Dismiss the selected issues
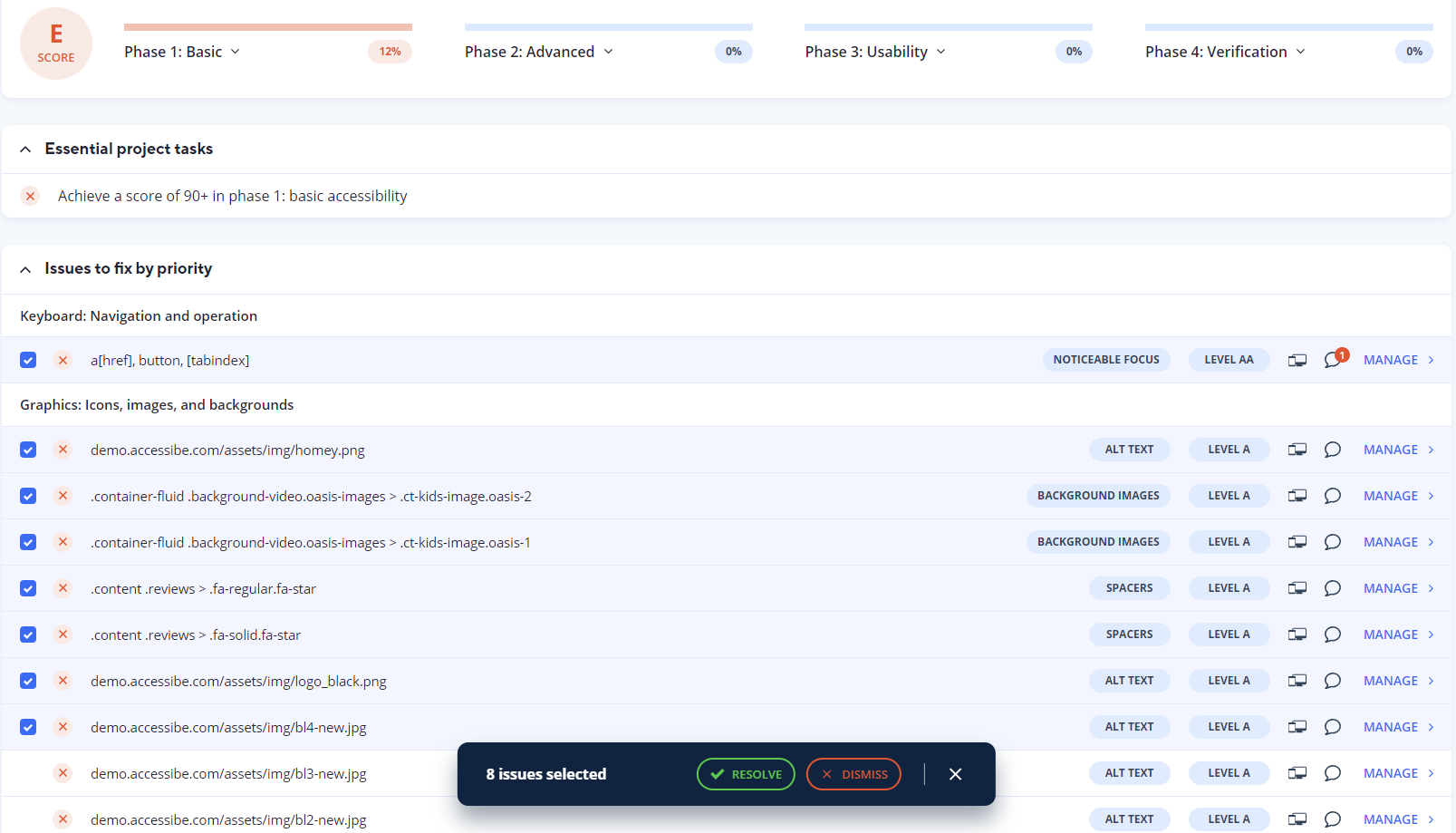This screenshot has height=833, width=1456. [853, 774]
